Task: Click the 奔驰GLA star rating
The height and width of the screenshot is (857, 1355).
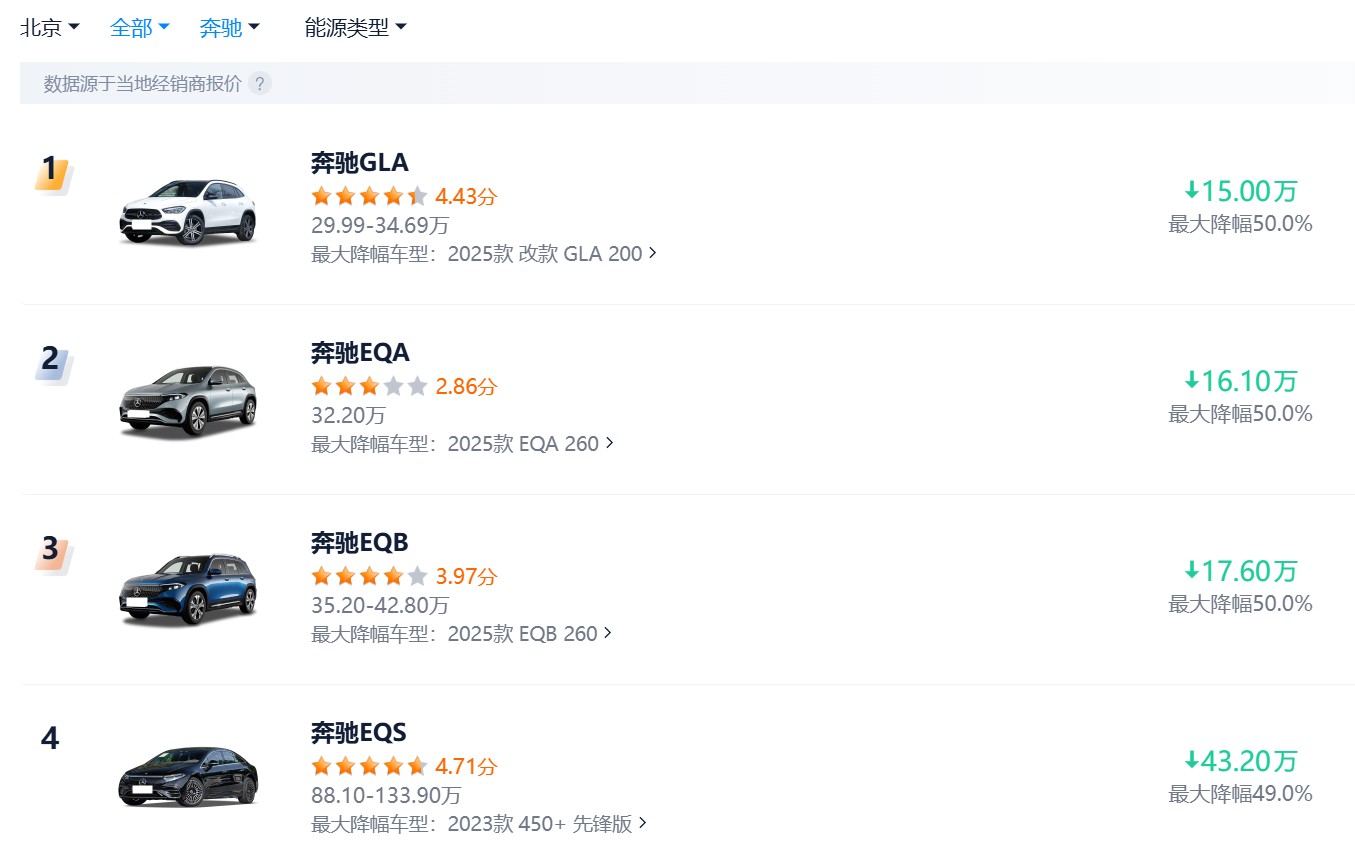Action: click(369, 196)
